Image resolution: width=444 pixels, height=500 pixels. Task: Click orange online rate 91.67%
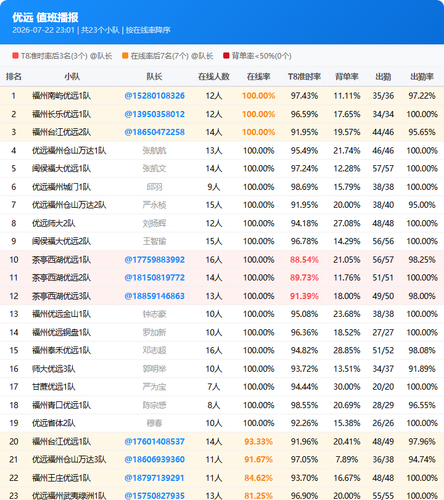pyautogui.click(x=258, y=460)
